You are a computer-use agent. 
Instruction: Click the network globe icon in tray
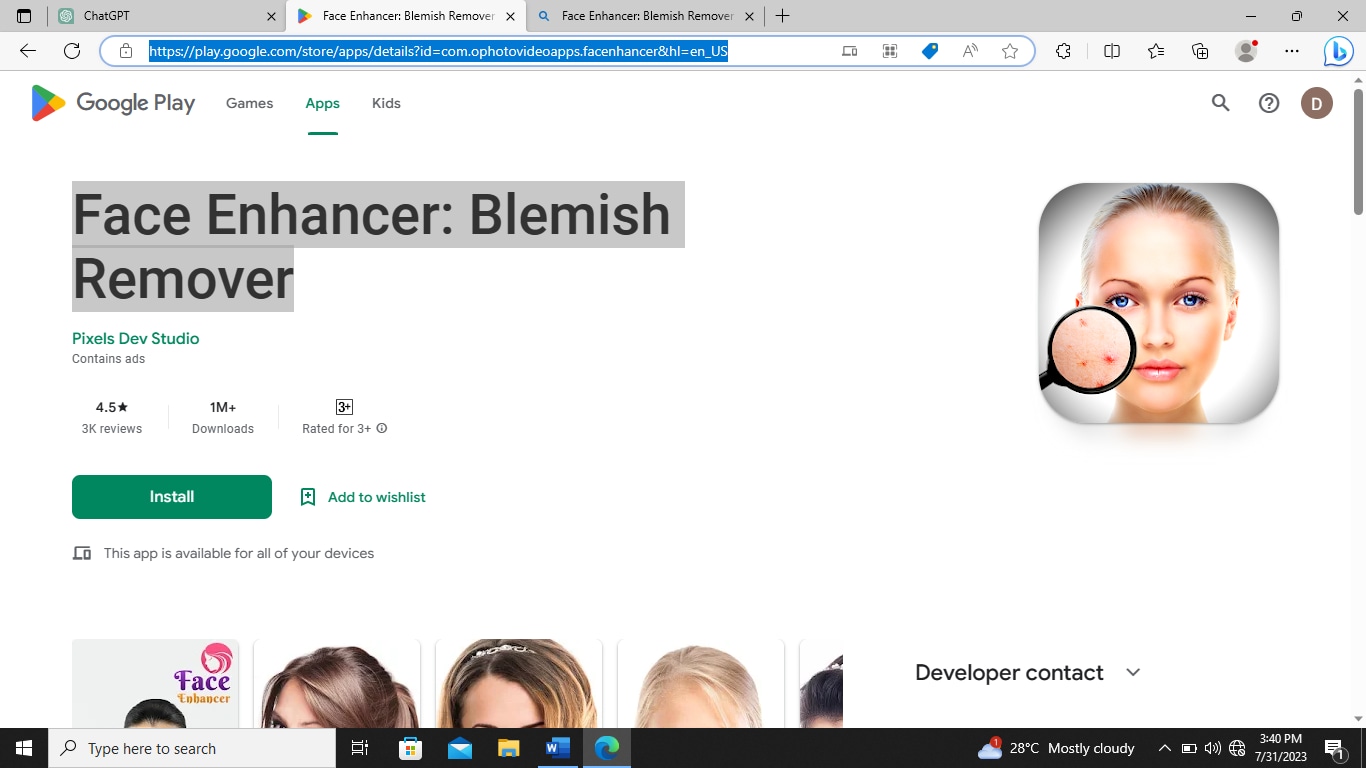click(x=1237, y=748)
